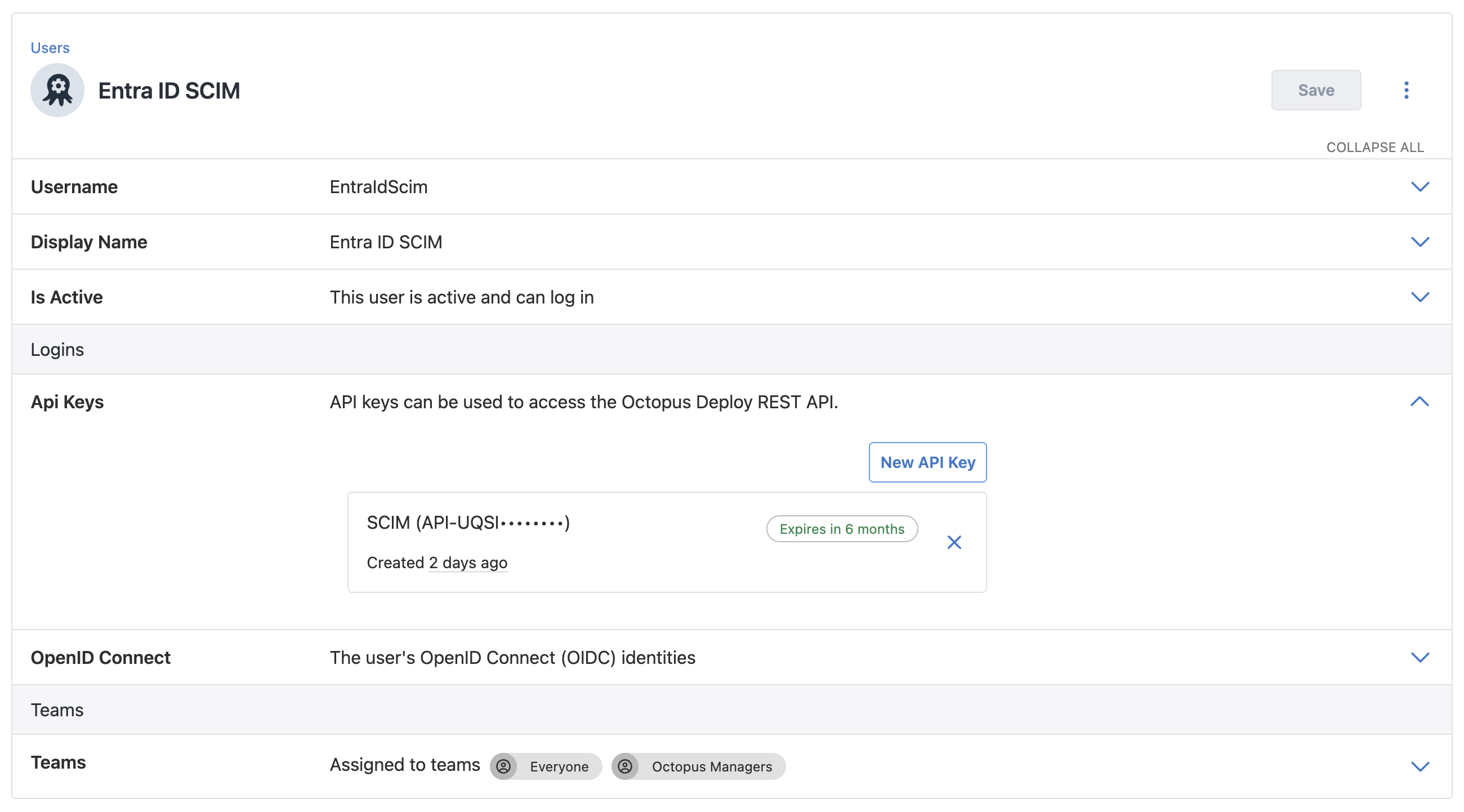Click the Entra ID SCIM display name value
Image resolution: width=1464 pixels, height=812 pixels.
(x=386, y=242)
